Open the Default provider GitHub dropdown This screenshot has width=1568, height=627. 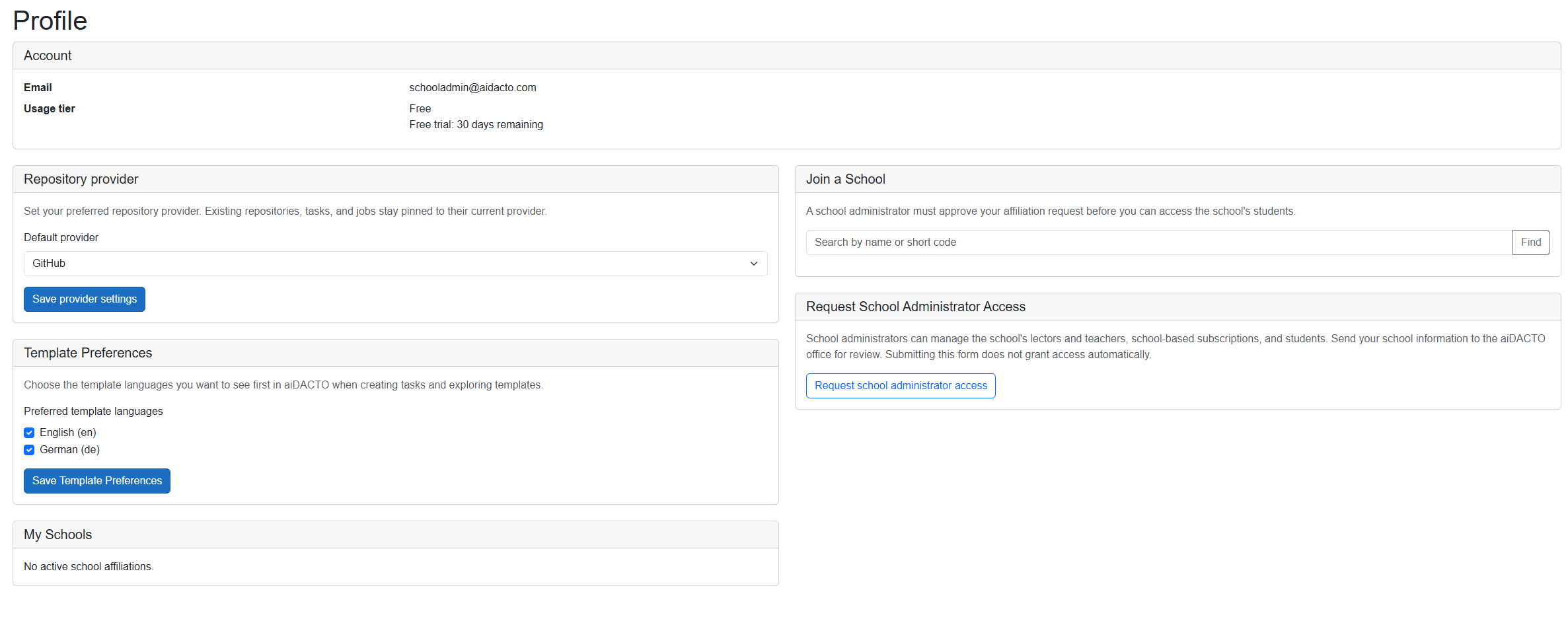(x=395, y=264)
